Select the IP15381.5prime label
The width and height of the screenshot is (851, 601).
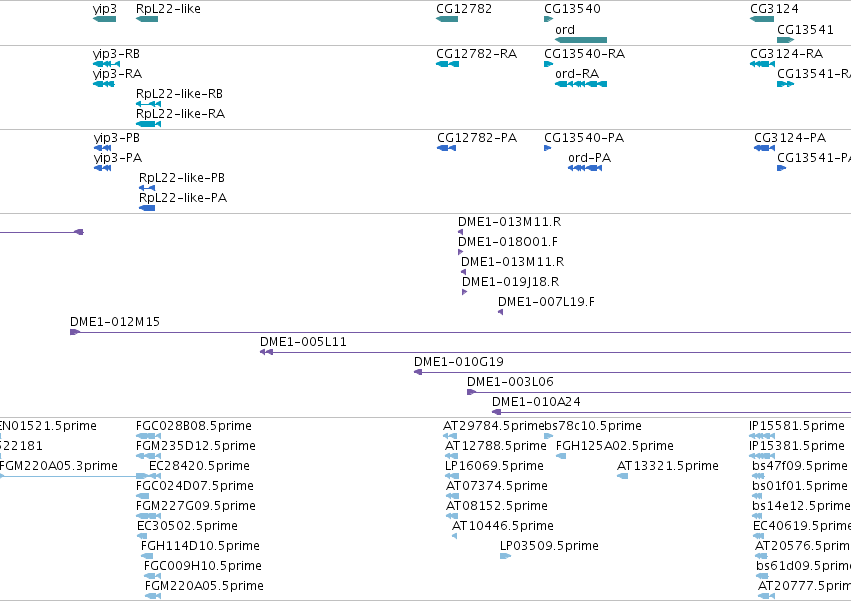(797, 446)
